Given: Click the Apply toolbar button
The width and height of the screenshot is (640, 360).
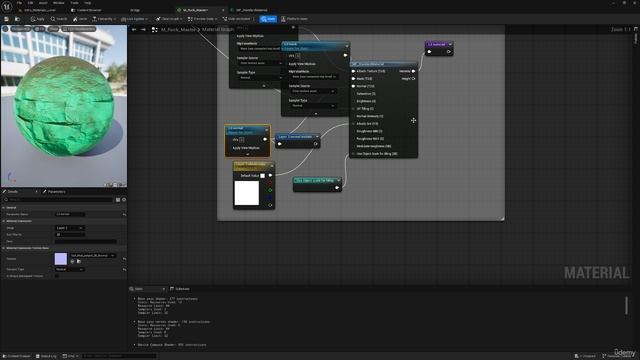Looking at the screenshot, I should click(x=38, y=19).
